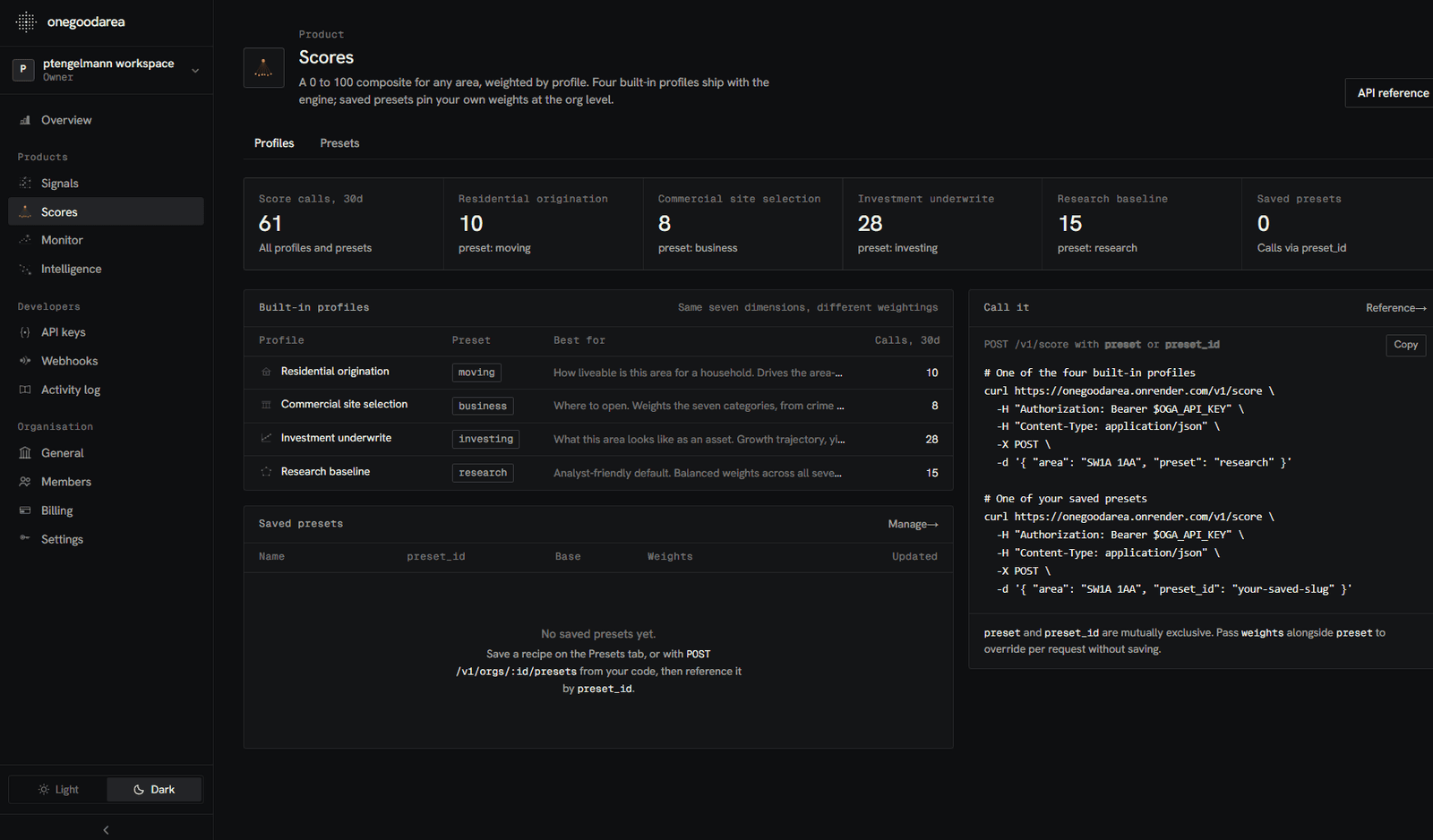Click the Weights column header
The width and height of the screenshot is (1433, 840).
(670, 557)
